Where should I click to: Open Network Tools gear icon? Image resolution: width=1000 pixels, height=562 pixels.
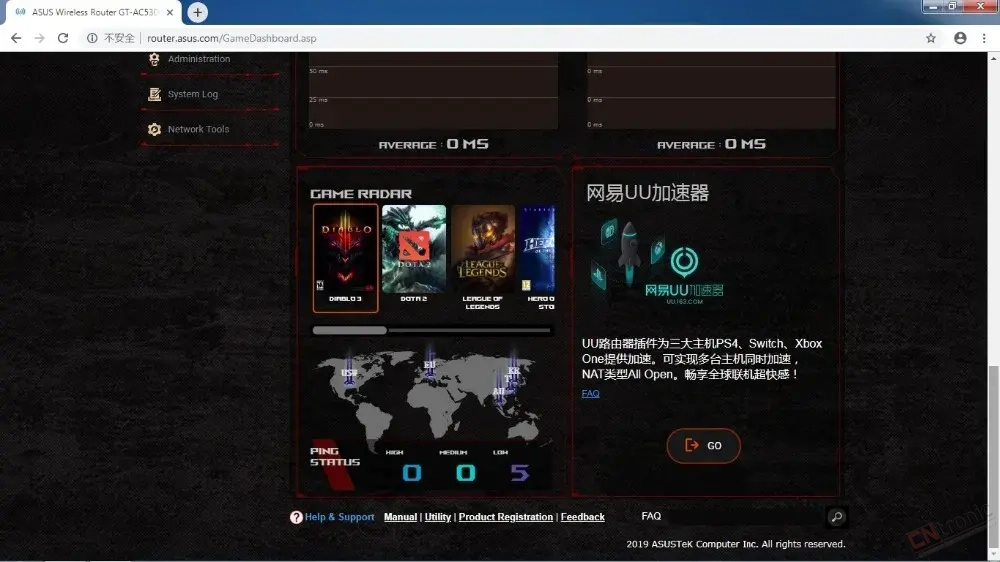[154, 129]
